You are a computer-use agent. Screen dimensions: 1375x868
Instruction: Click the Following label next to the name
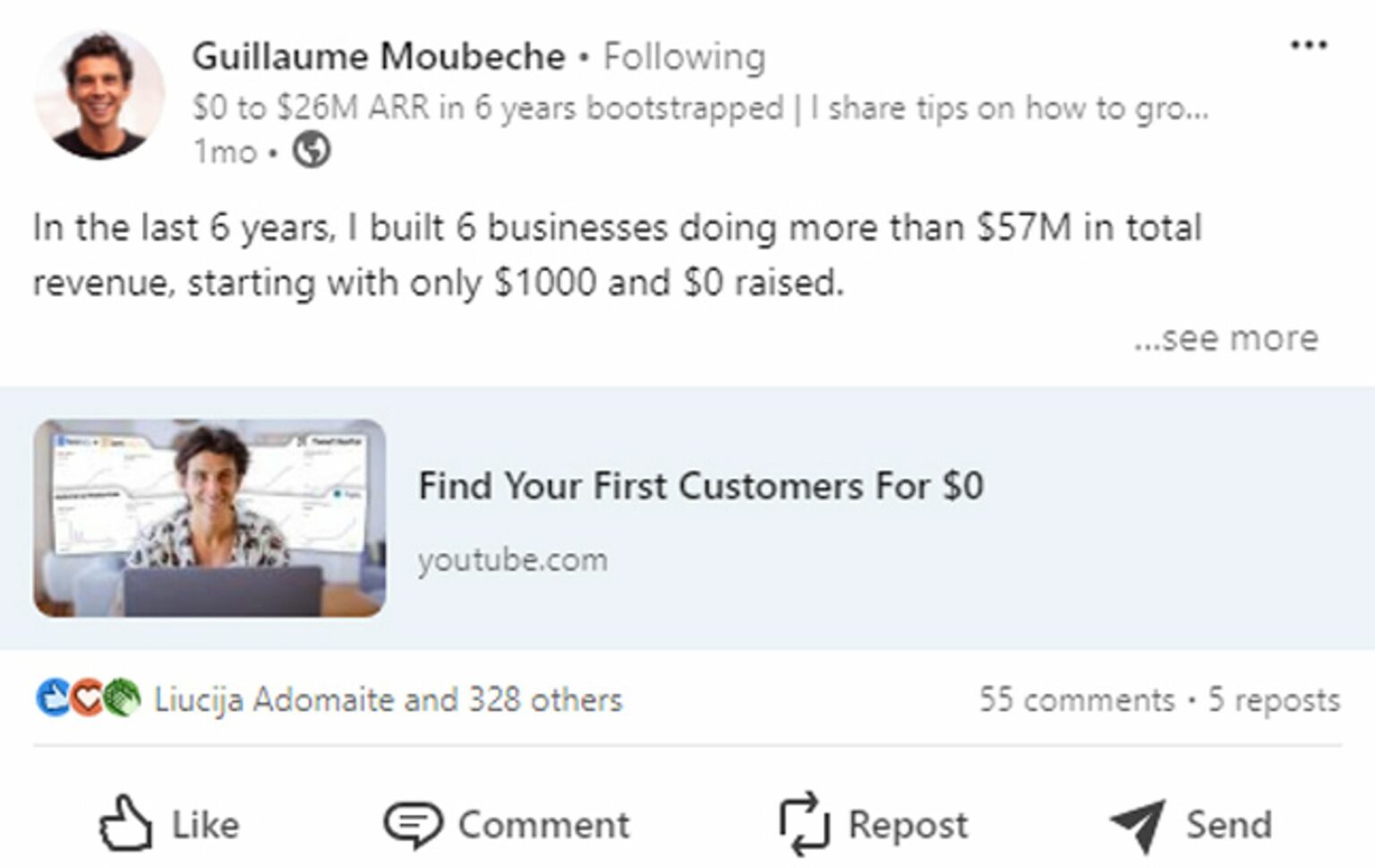coord(686,55)
